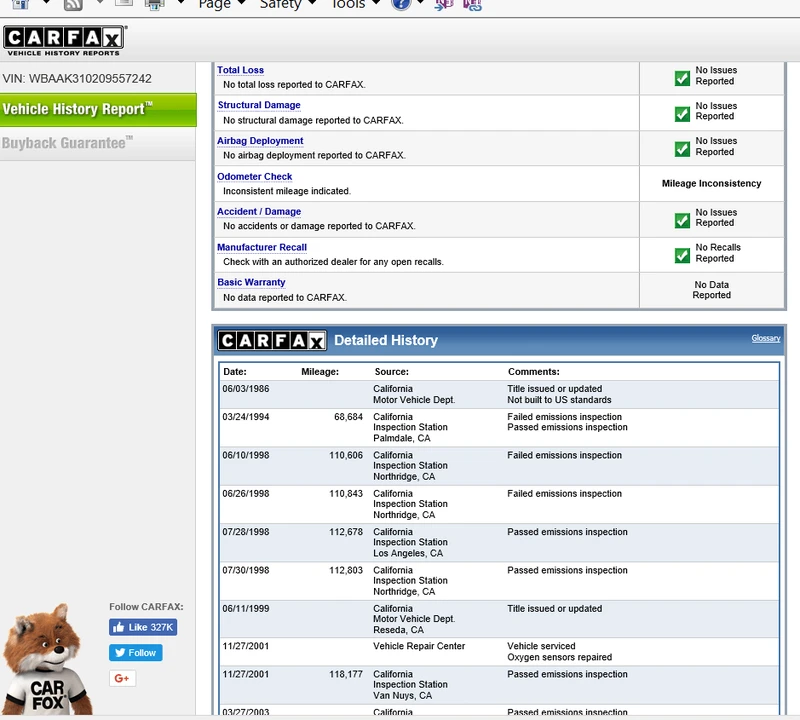The image size is (800, 720).
Task: Open the Page menu
Action: click(x=214, y=4)
